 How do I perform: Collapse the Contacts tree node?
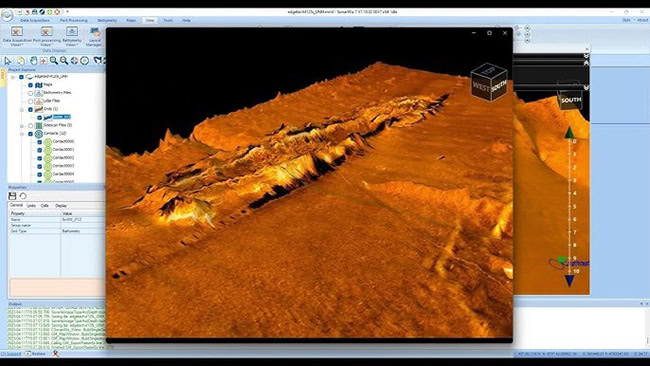tap(22, 134)
